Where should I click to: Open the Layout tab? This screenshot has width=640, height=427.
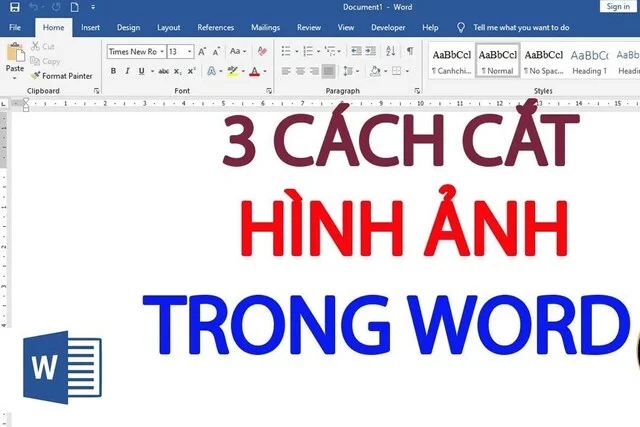point(169,28)
